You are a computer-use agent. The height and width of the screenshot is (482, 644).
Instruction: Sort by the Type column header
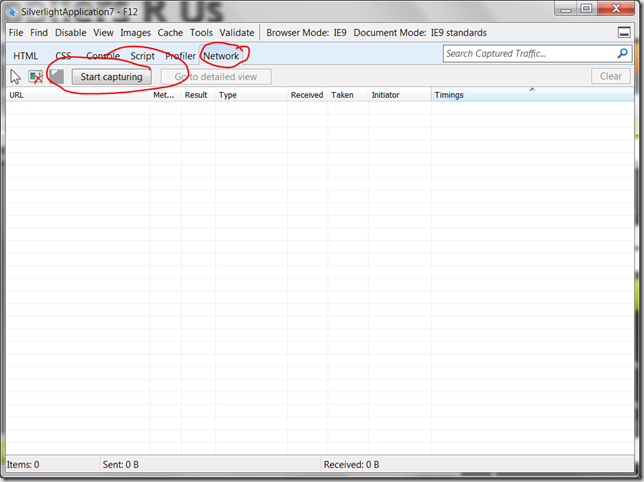[251, 95]
